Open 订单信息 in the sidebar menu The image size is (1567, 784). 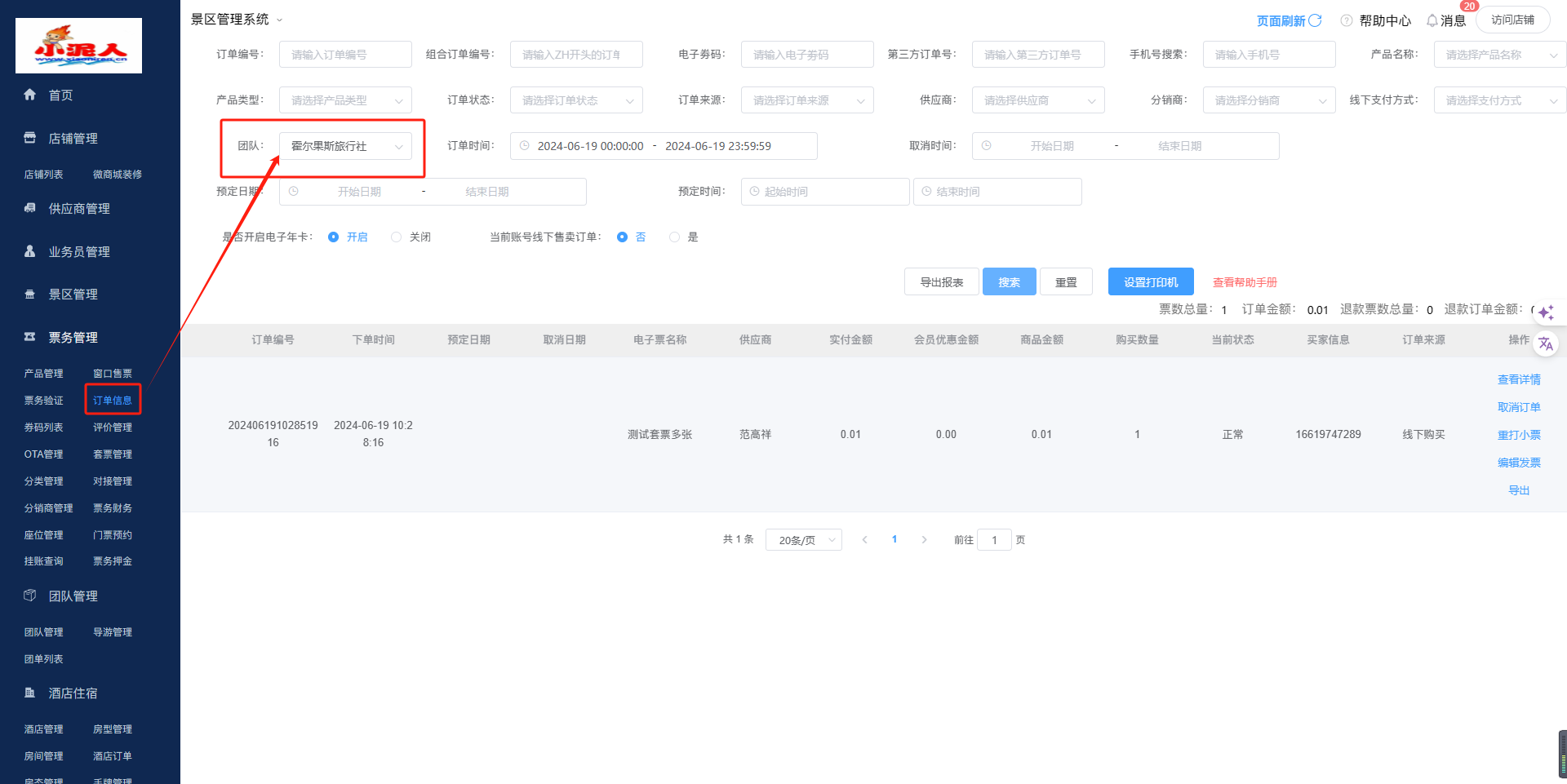point(113,401)
